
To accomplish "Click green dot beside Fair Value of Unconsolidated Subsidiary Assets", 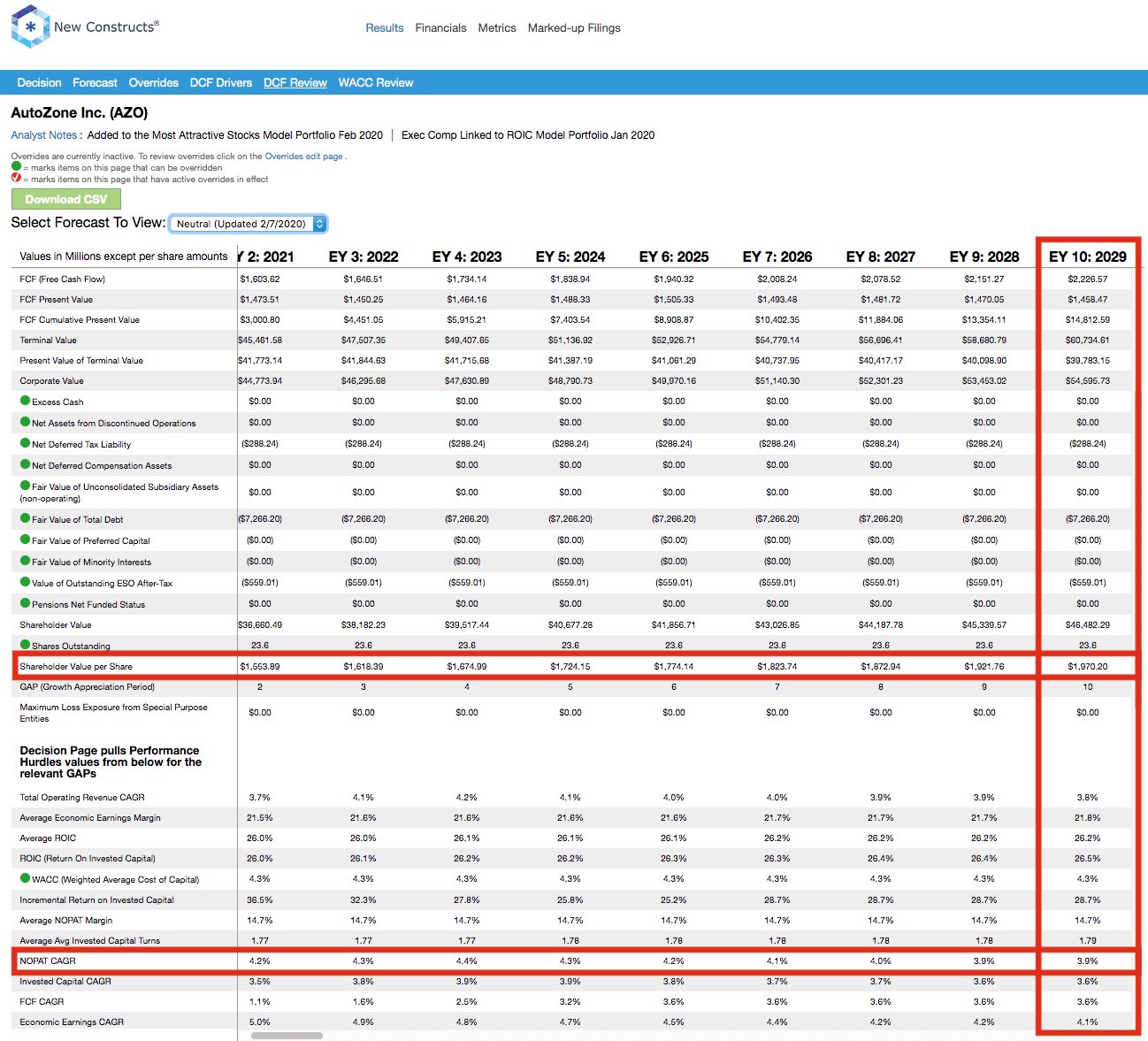I will coord(26,486).
